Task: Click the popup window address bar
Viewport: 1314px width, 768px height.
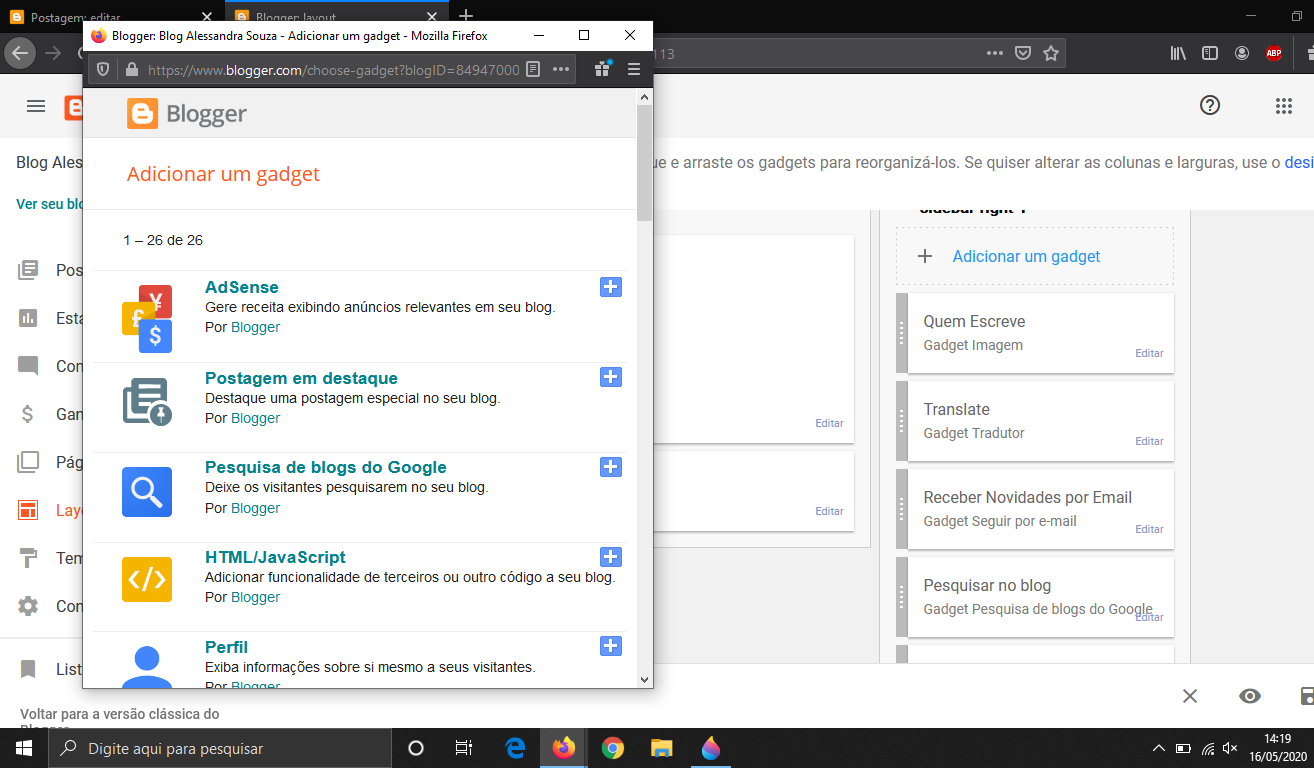Action: pyautogui.click(x=333, y=70)
